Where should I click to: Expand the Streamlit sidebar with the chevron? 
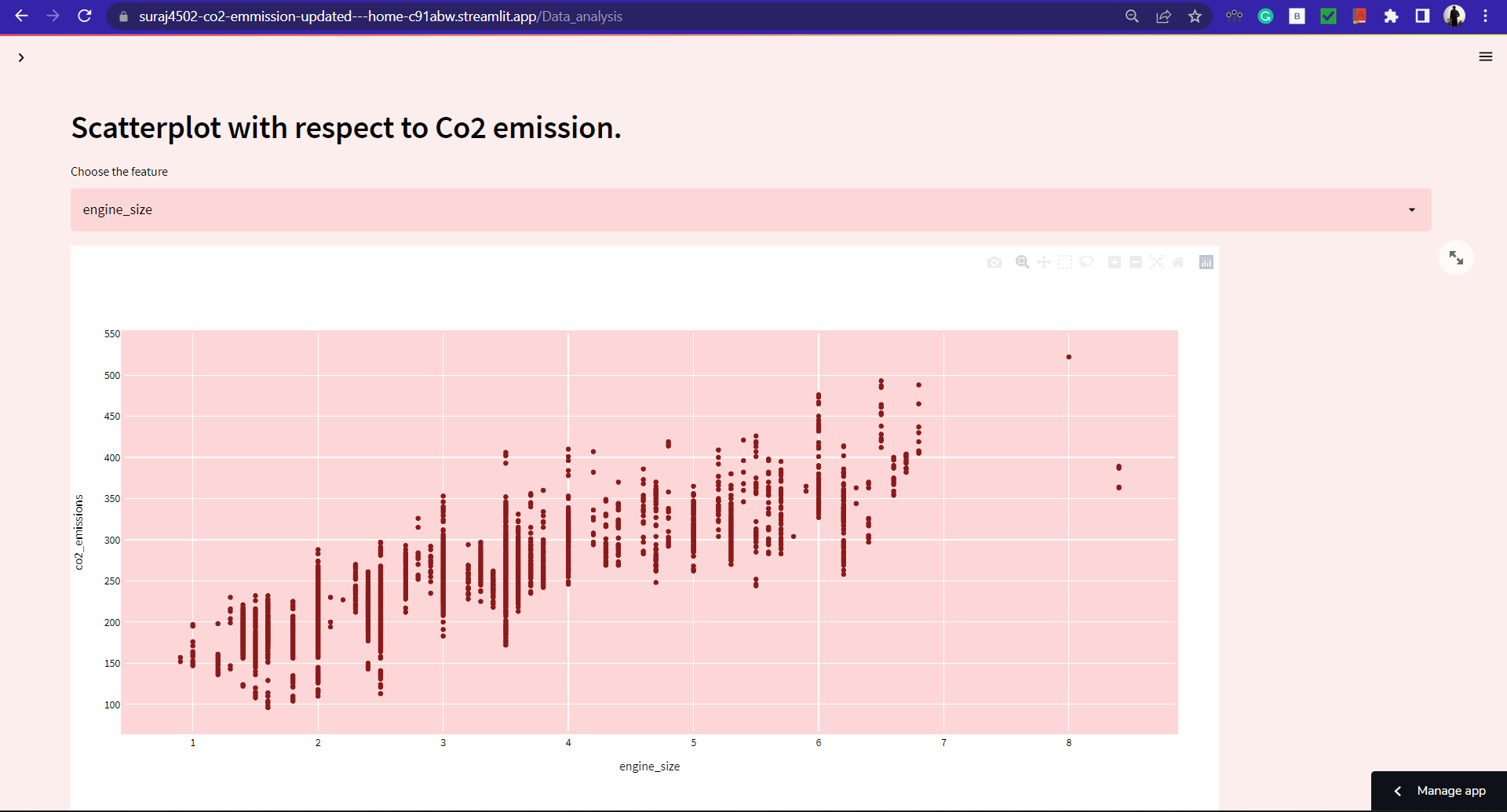click(21, 56)
